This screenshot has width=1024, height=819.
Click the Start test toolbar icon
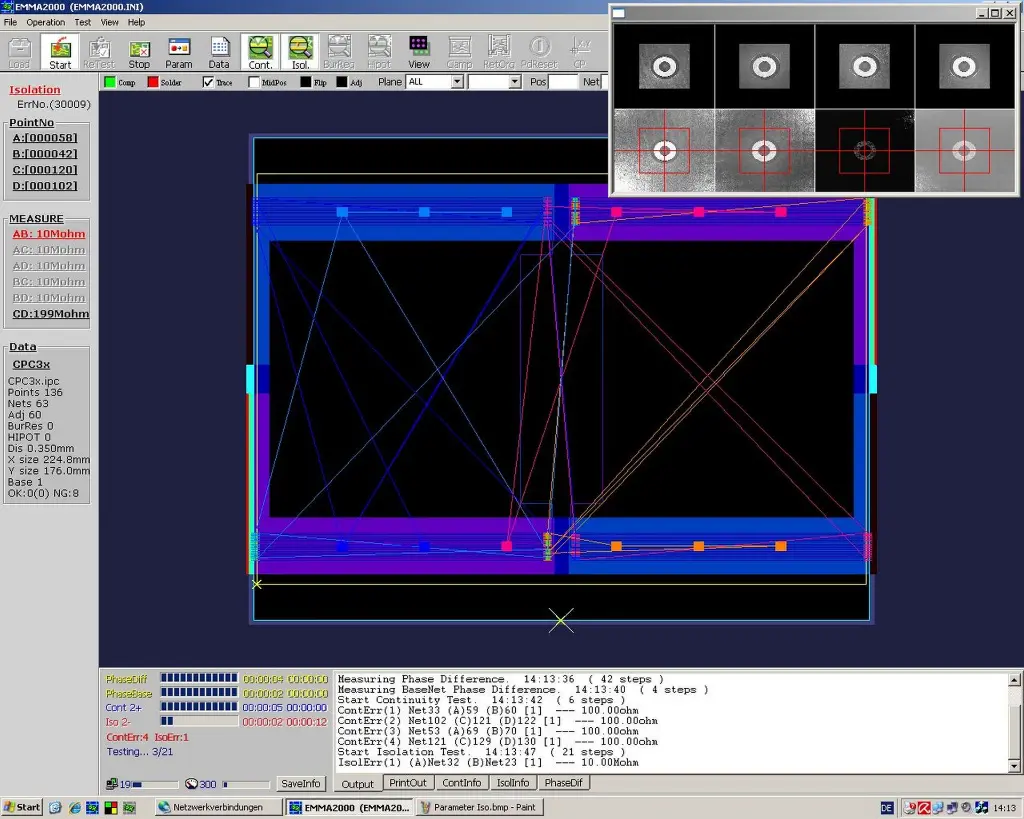(x=60, y=52)
